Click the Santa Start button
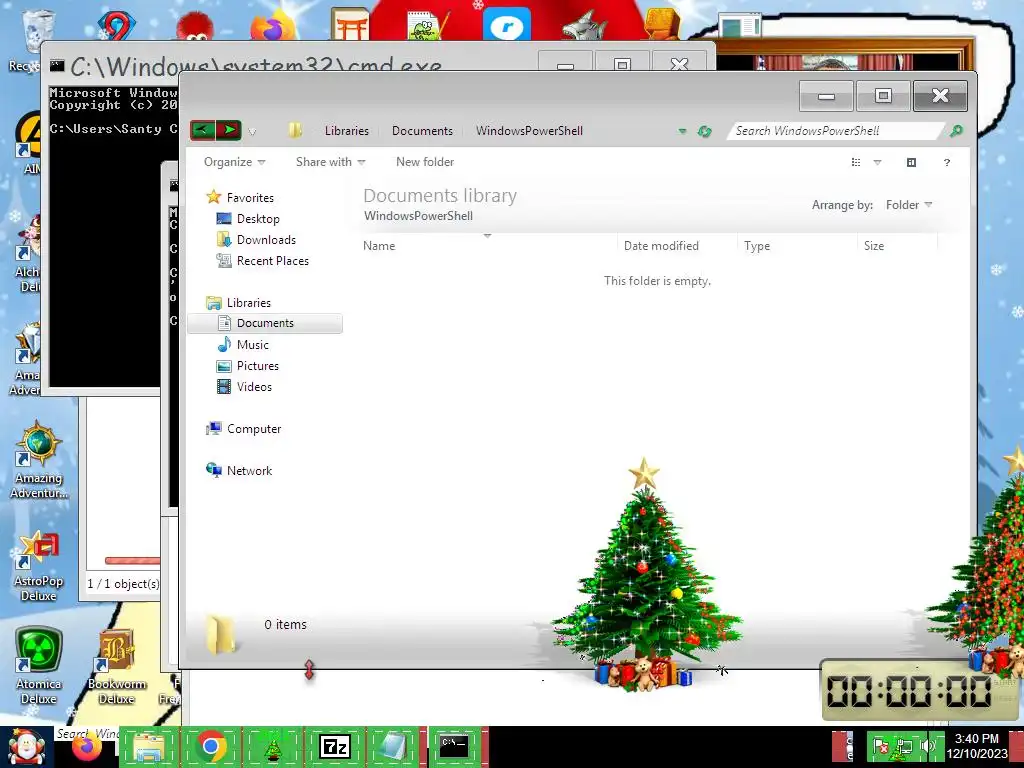The height and width of the screenshot is (768, 1024). click(25, 748)
